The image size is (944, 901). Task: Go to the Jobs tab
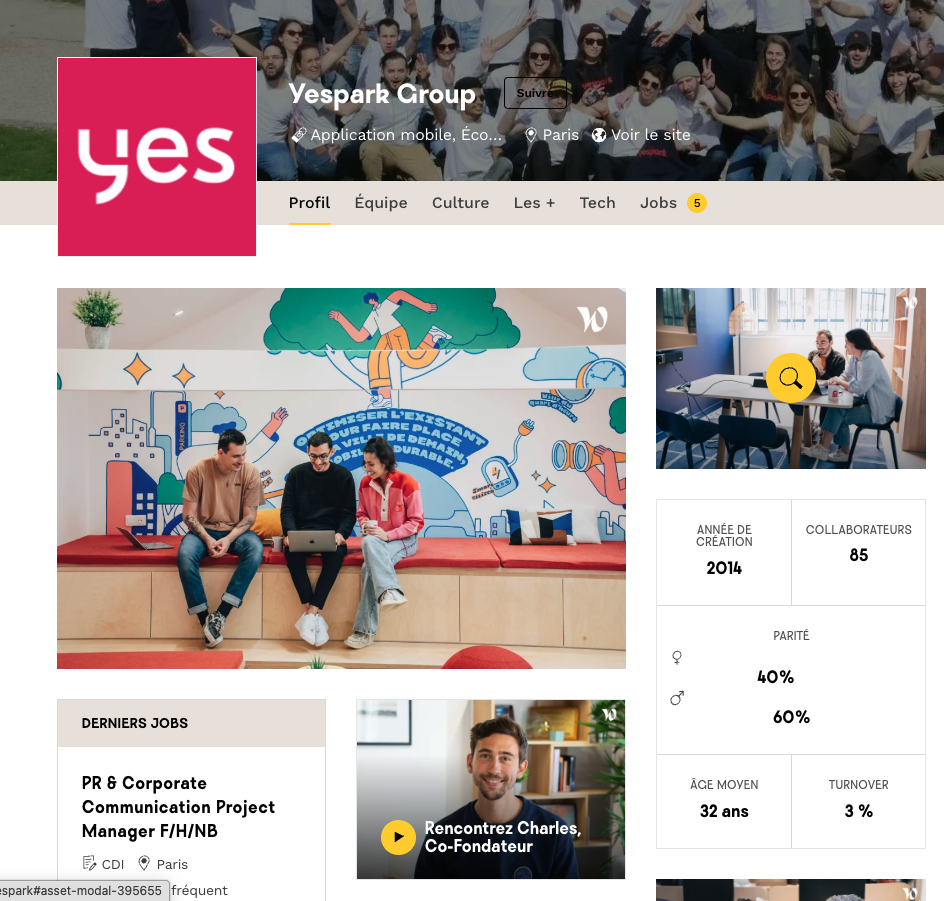point(658,203)
